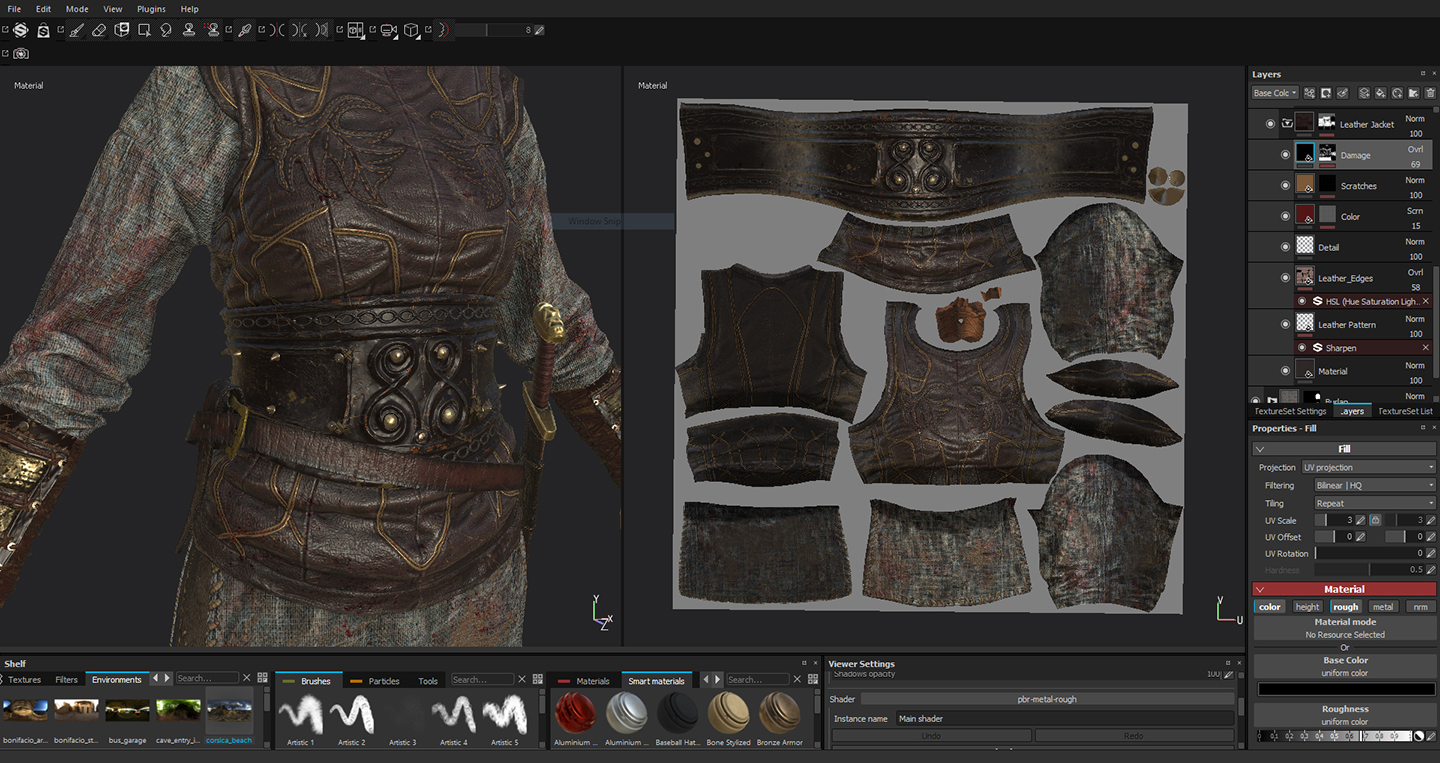Click the cube perspective view icon
This screenshot has width=1440, height=763.
(411, 30)
